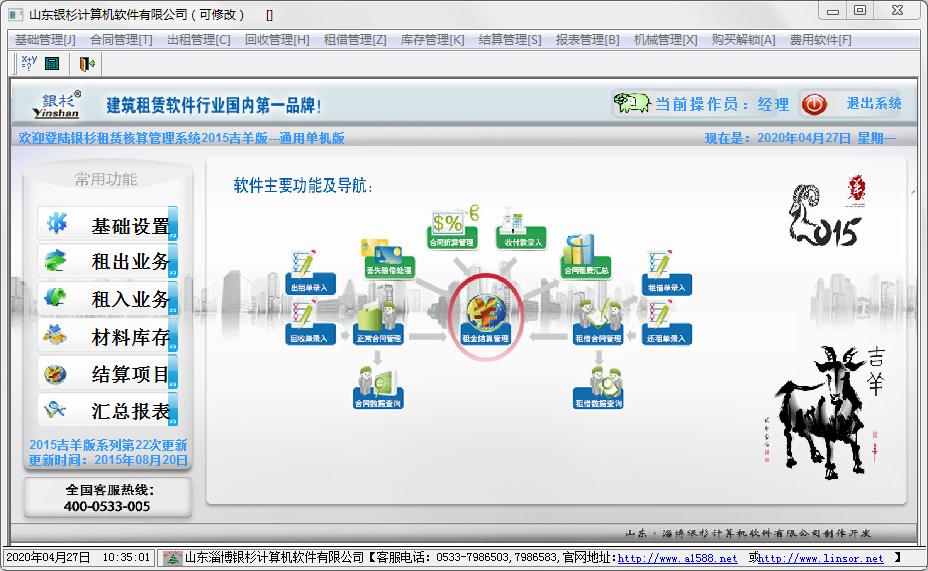928x571 pixels.
Task: Click the 软件主要功能及导航 heading
Action: [x=303, y=185]
